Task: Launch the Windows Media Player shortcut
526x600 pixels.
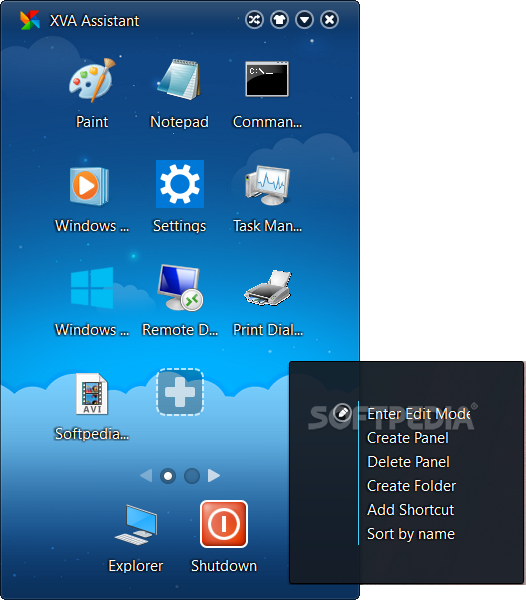Action: click(x=89, y=186)
